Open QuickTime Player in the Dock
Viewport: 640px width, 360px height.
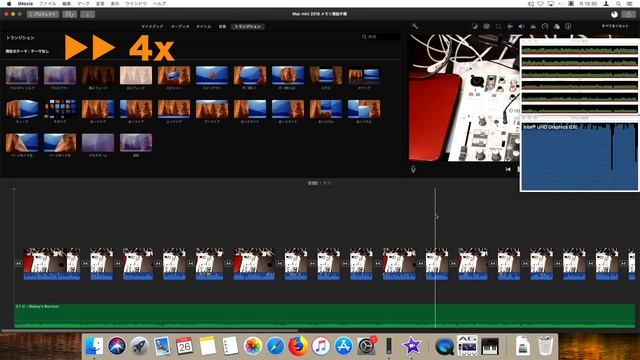pos(444,346)
